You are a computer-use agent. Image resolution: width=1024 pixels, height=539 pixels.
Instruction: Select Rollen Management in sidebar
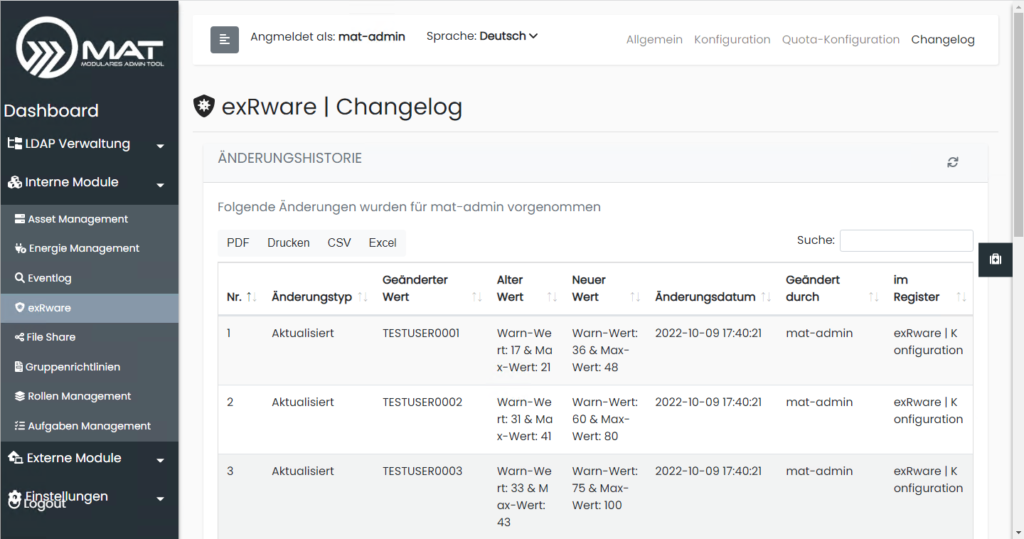point(79,396)
